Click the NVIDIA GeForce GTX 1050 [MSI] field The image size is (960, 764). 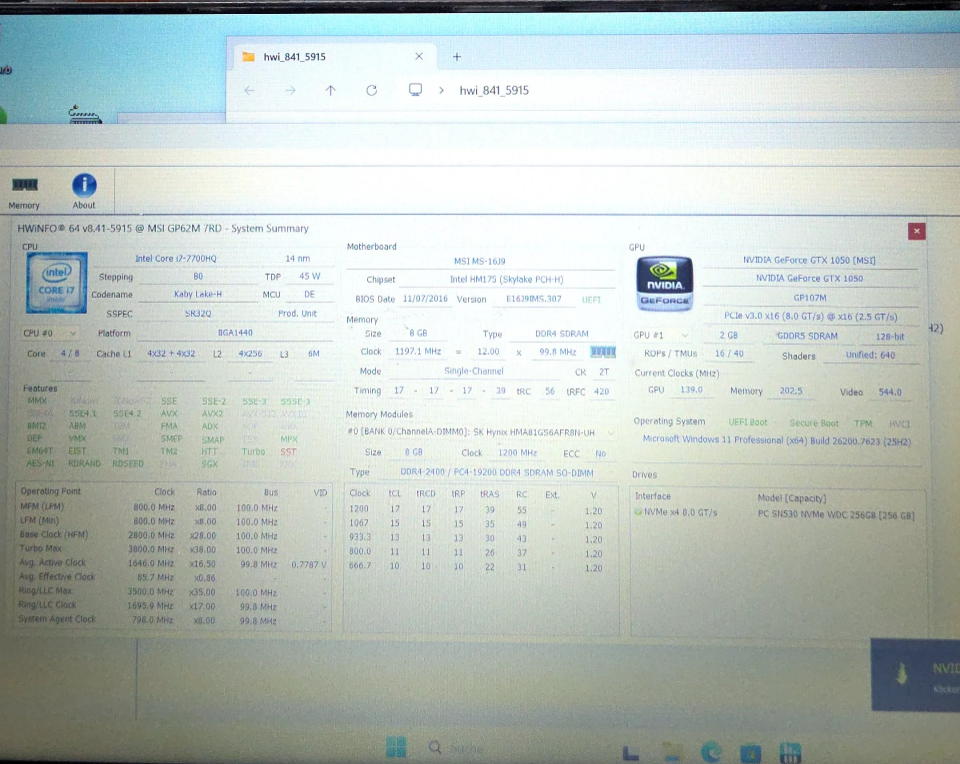(809, 261)
